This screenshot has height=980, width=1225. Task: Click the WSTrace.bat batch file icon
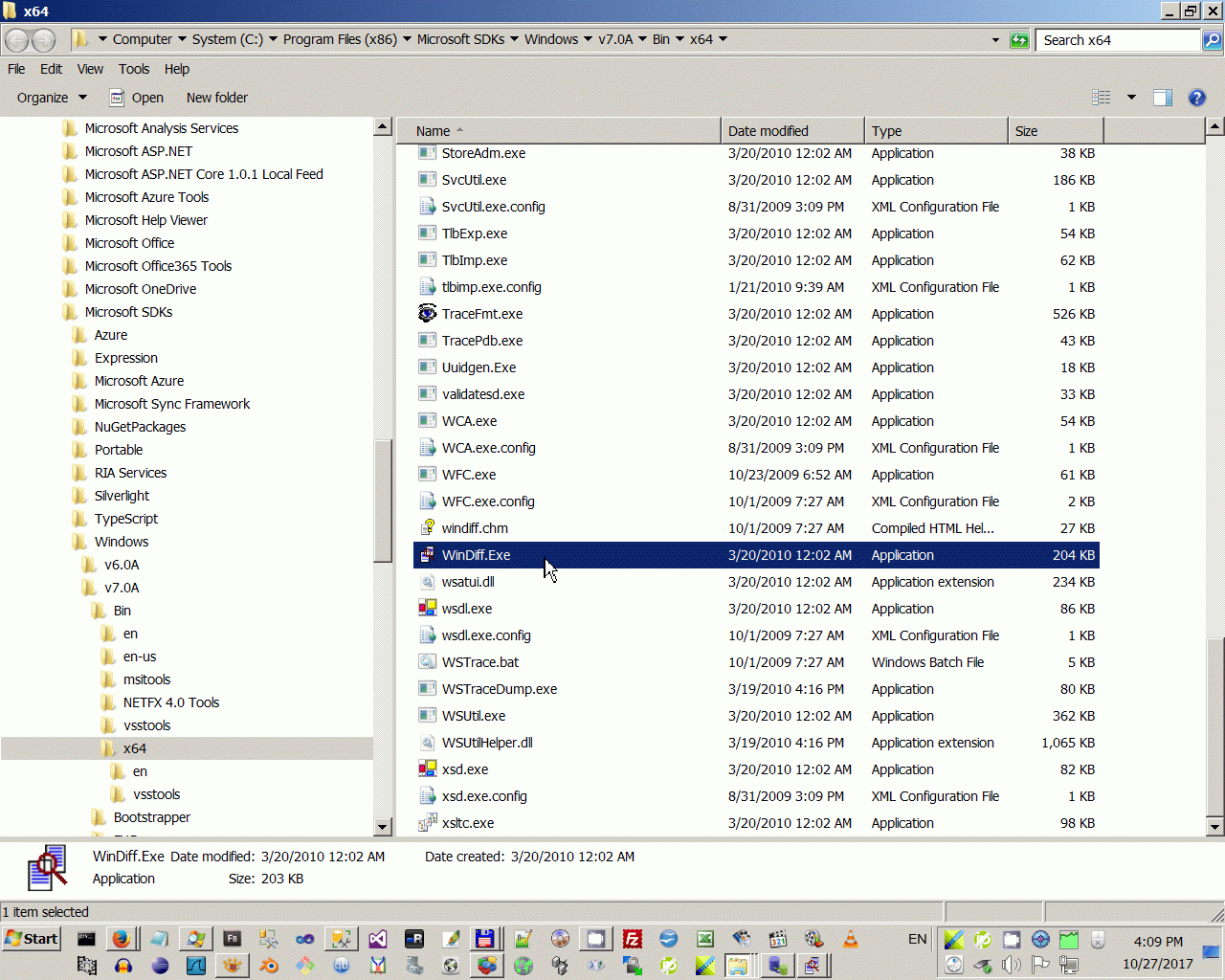coord(427,661)
